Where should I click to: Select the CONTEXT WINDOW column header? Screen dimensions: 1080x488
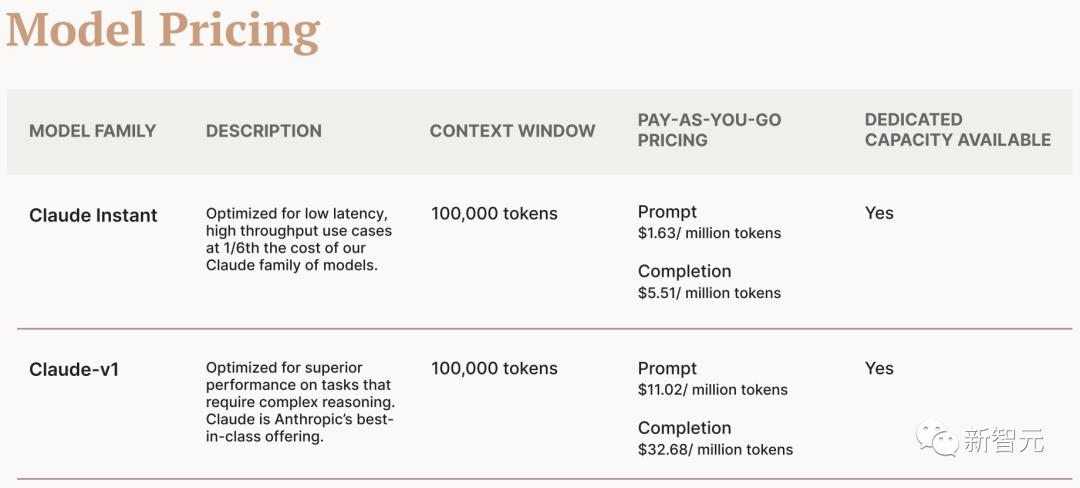(512, 131)
